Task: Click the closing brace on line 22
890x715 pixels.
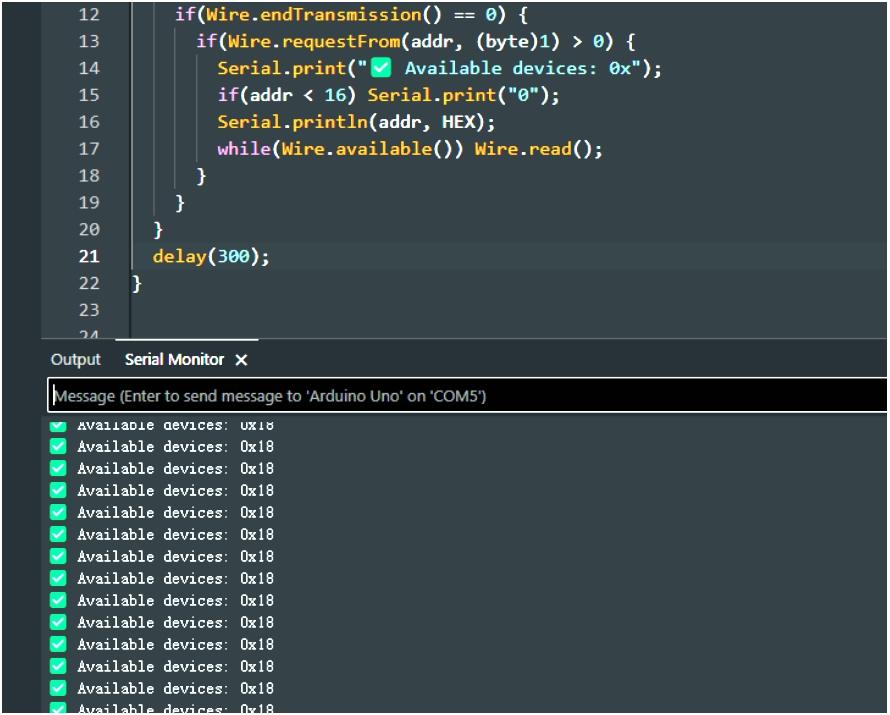Action: (137, 283)
